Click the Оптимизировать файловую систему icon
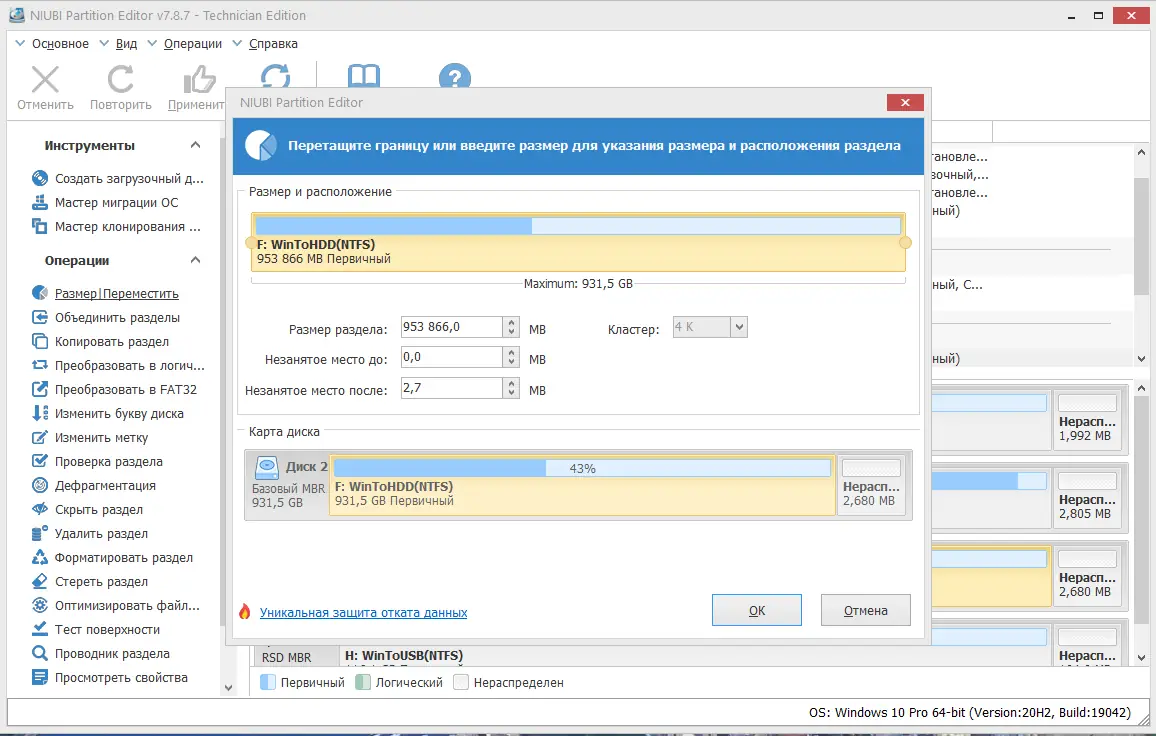This screenshot has height=736, width=1156. [40, 605]
